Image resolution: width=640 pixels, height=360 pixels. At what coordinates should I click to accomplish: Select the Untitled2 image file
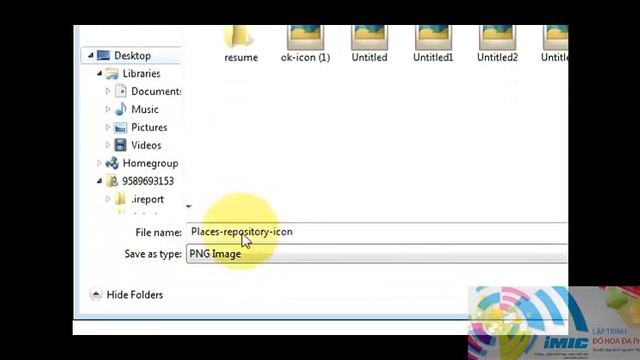pos(497,44)
